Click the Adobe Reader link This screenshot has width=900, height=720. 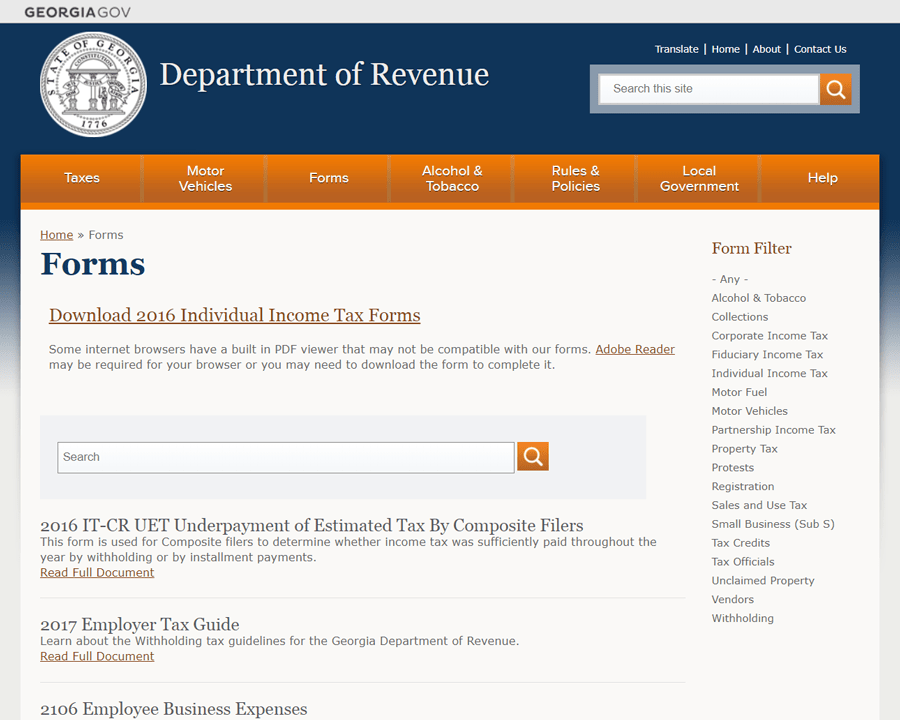(x=635, y=349)
